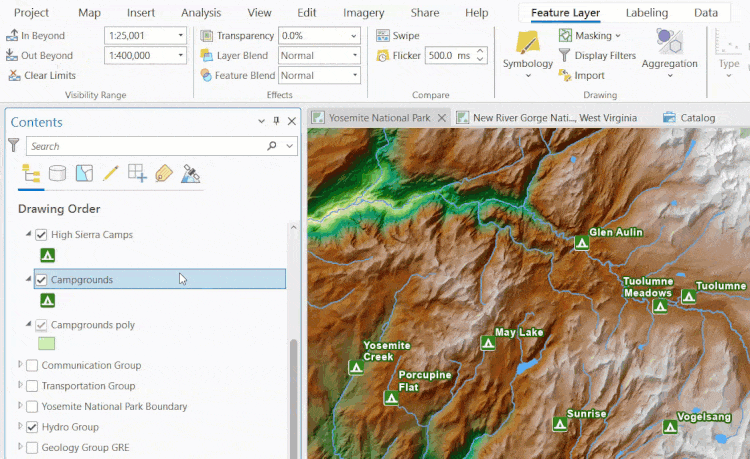Expand the Transportation Group

click(x=20, y=384)
